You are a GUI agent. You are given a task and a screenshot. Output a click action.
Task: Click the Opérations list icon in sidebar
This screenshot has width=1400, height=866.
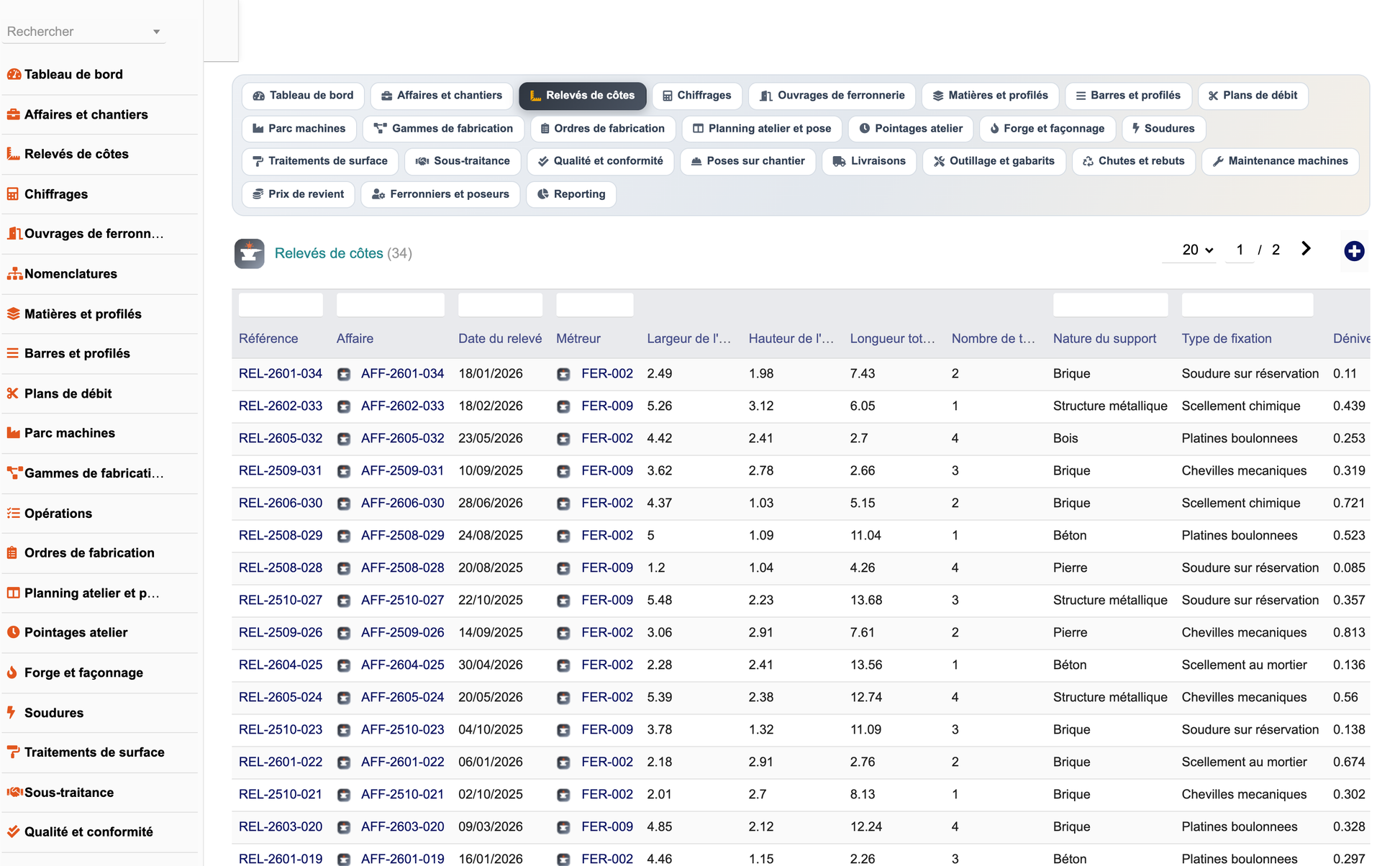tap(13, 514)
